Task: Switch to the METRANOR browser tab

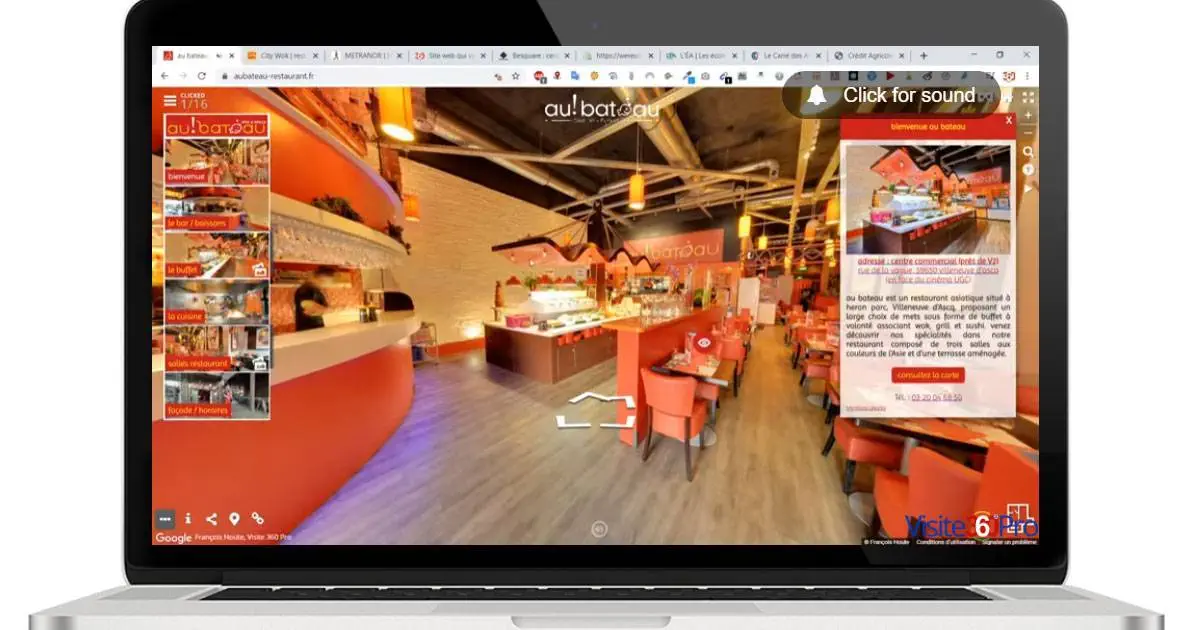Action: click(x=367, y=56)
